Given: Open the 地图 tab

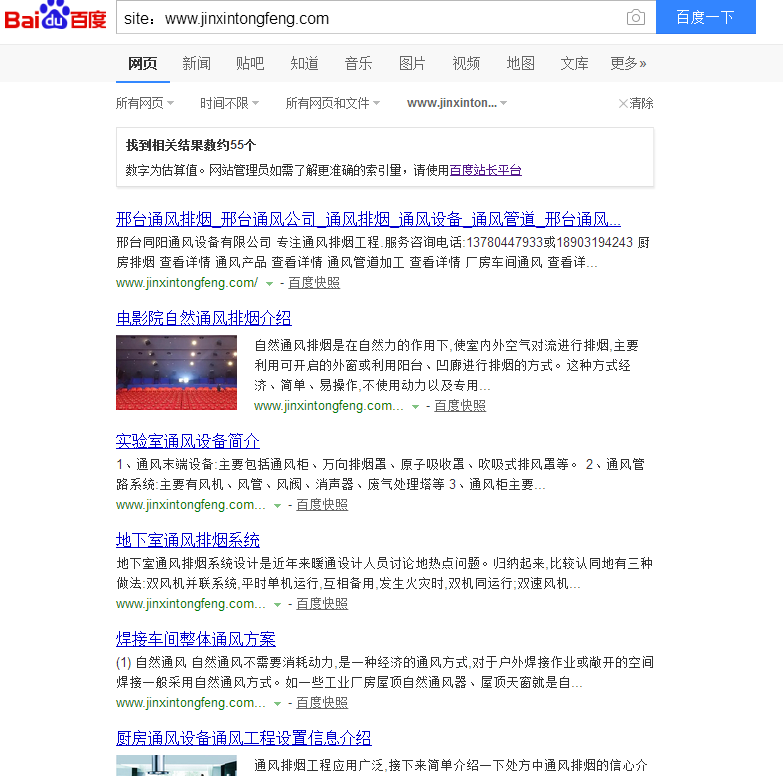Looking at the screenshot, I should click(x=520, y=63).
